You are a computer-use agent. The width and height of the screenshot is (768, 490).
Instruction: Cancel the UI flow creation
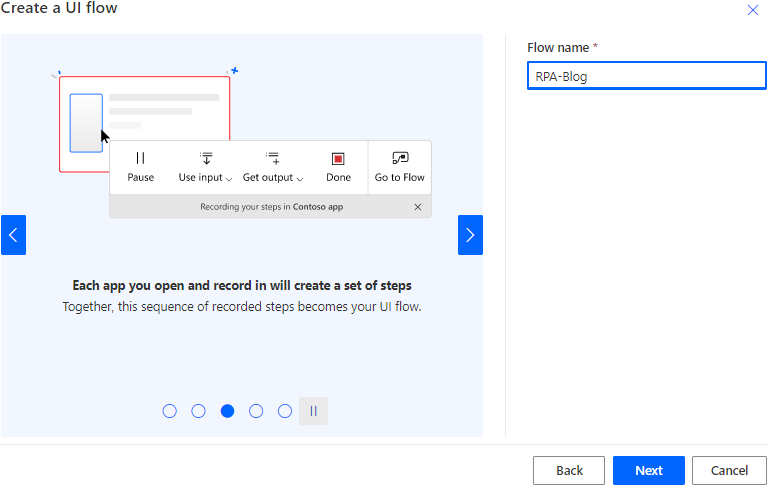coord(729,470)
